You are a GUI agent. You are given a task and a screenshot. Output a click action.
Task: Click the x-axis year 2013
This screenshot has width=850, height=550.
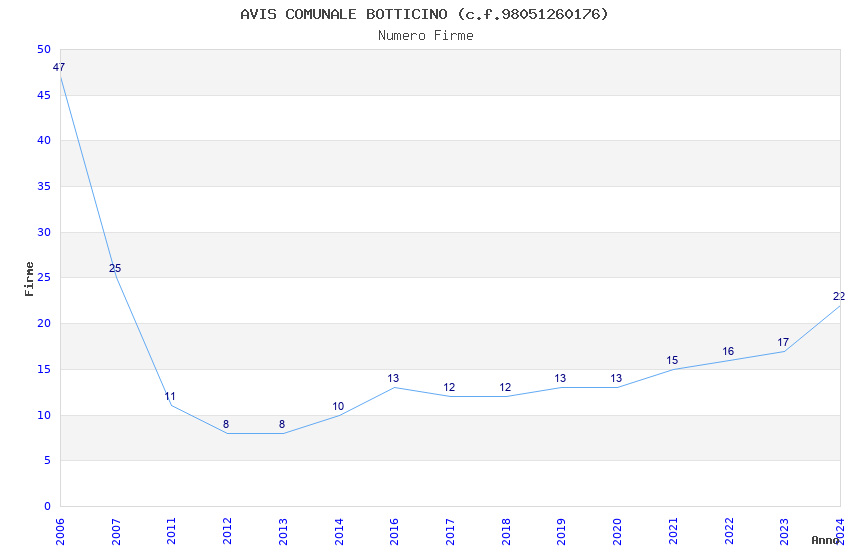[283, 531]
